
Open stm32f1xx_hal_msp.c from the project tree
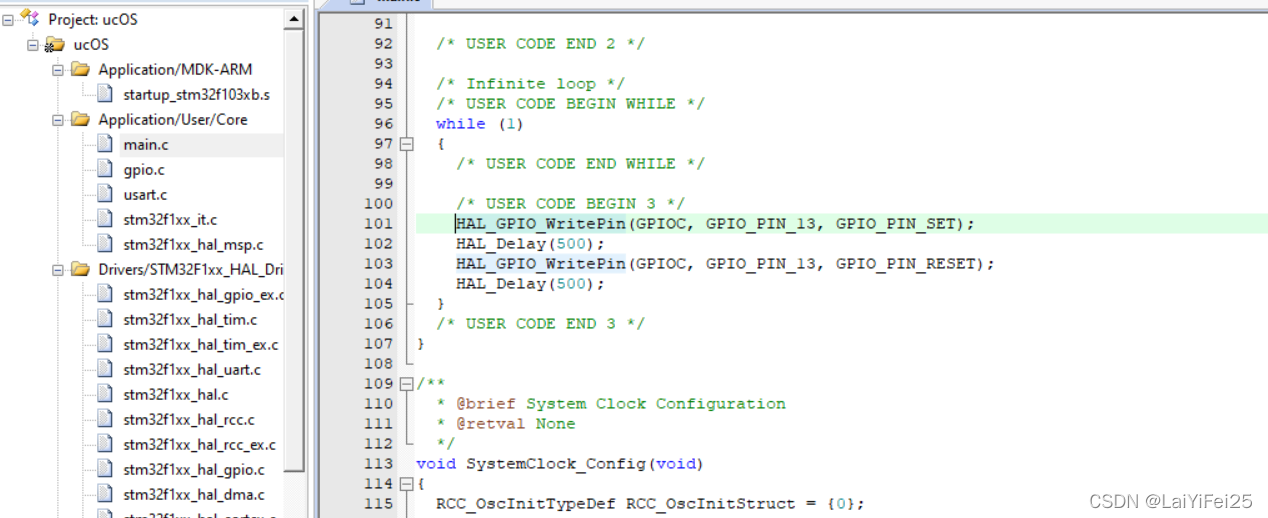(x=194, y=245)
